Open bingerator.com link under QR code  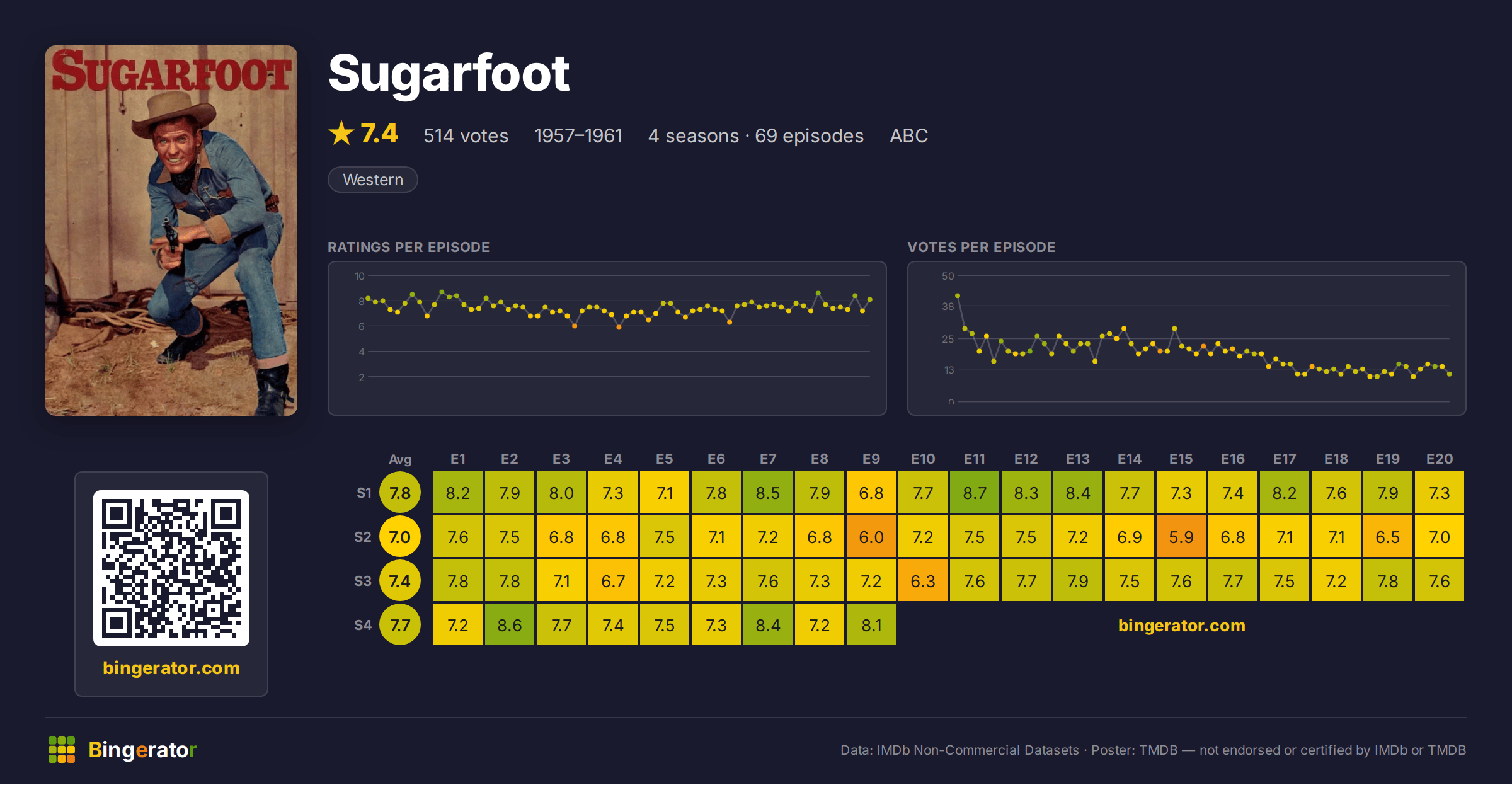point(171,668)
